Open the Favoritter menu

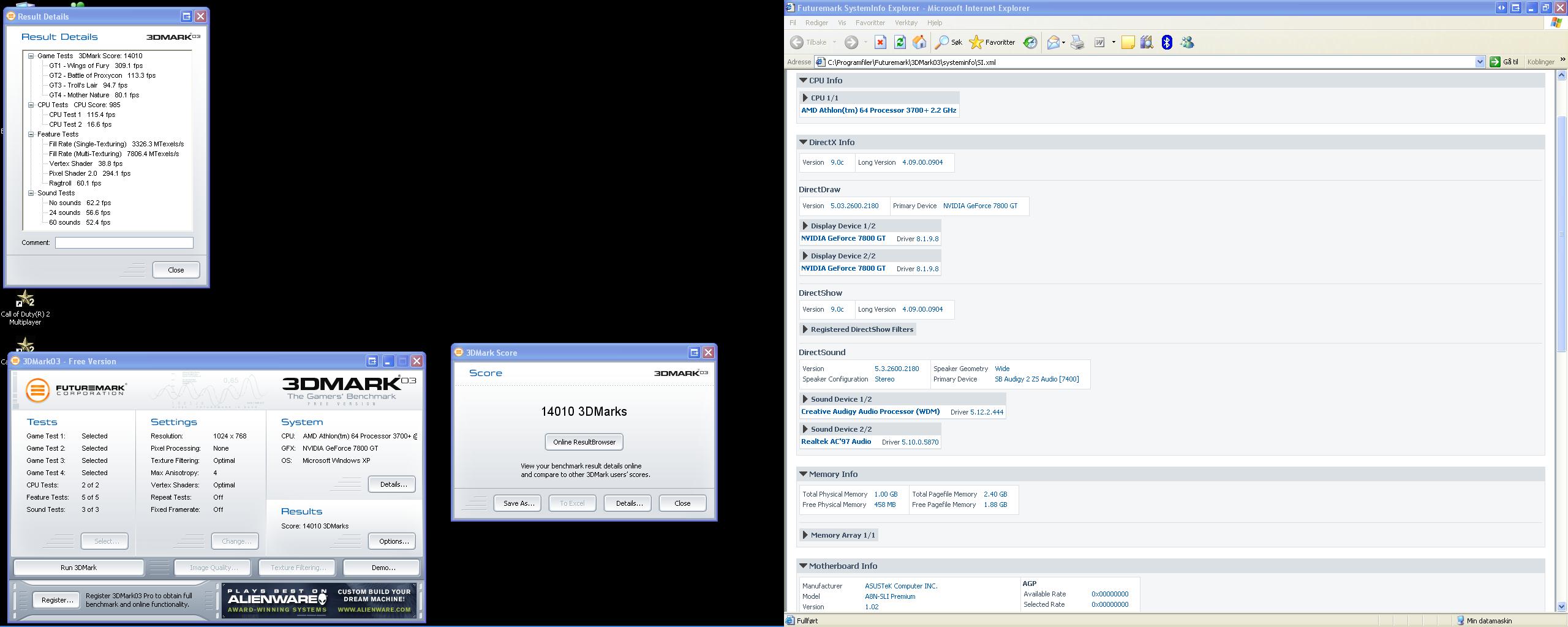870,23
